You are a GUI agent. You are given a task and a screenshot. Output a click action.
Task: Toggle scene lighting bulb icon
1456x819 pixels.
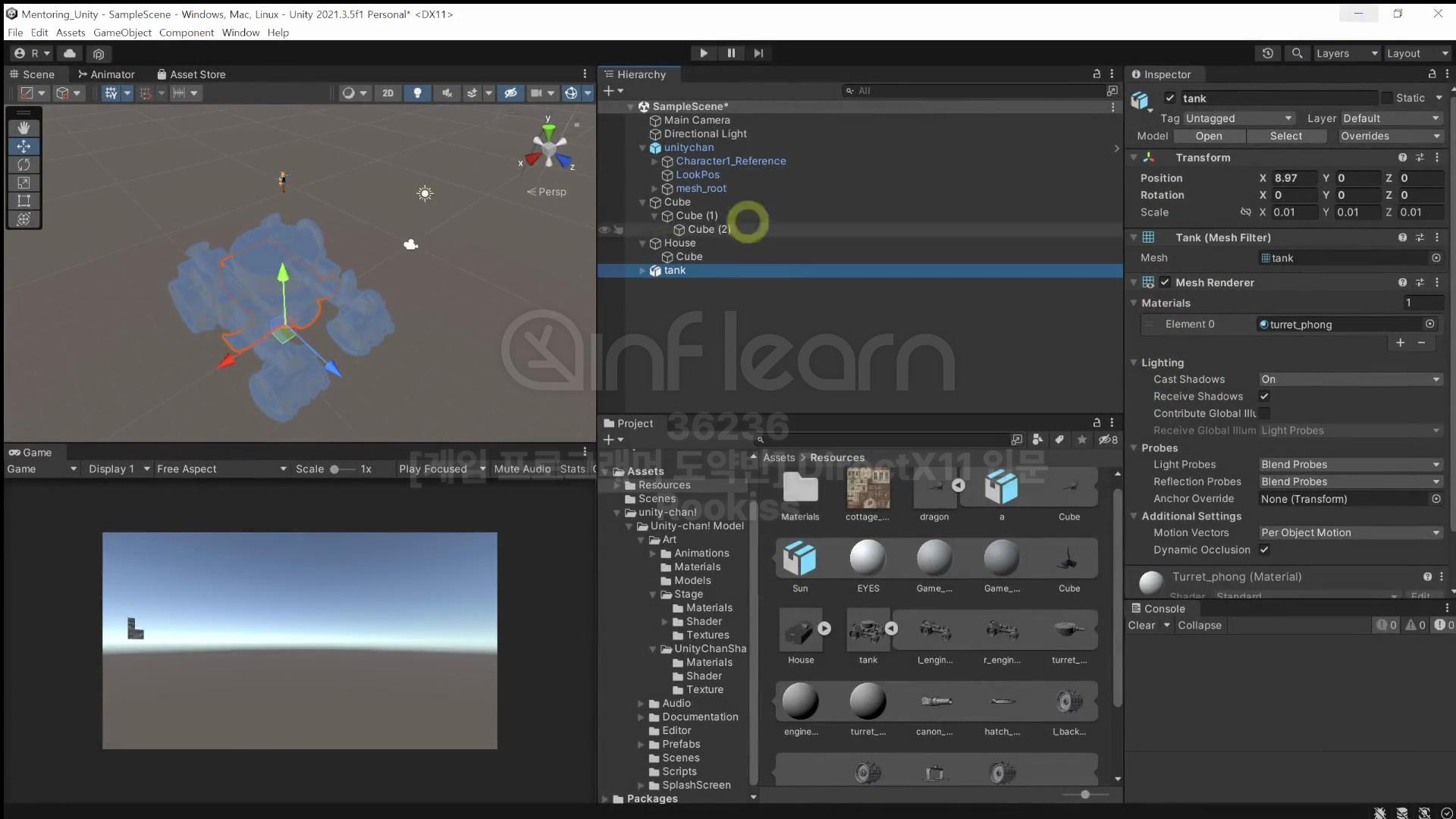tap(417, 93)
